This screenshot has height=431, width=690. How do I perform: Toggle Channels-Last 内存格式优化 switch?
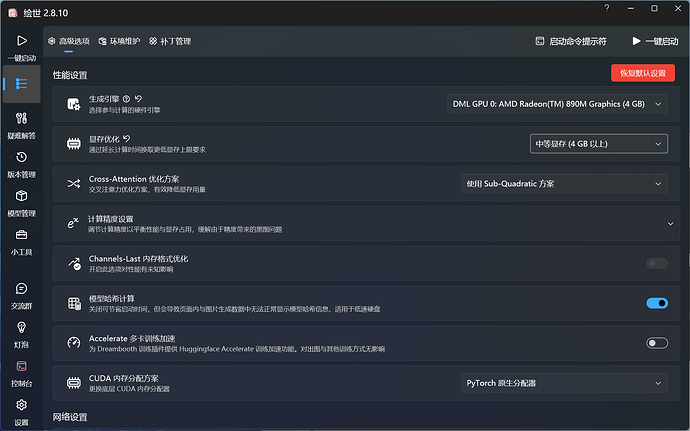coord(657,263)
